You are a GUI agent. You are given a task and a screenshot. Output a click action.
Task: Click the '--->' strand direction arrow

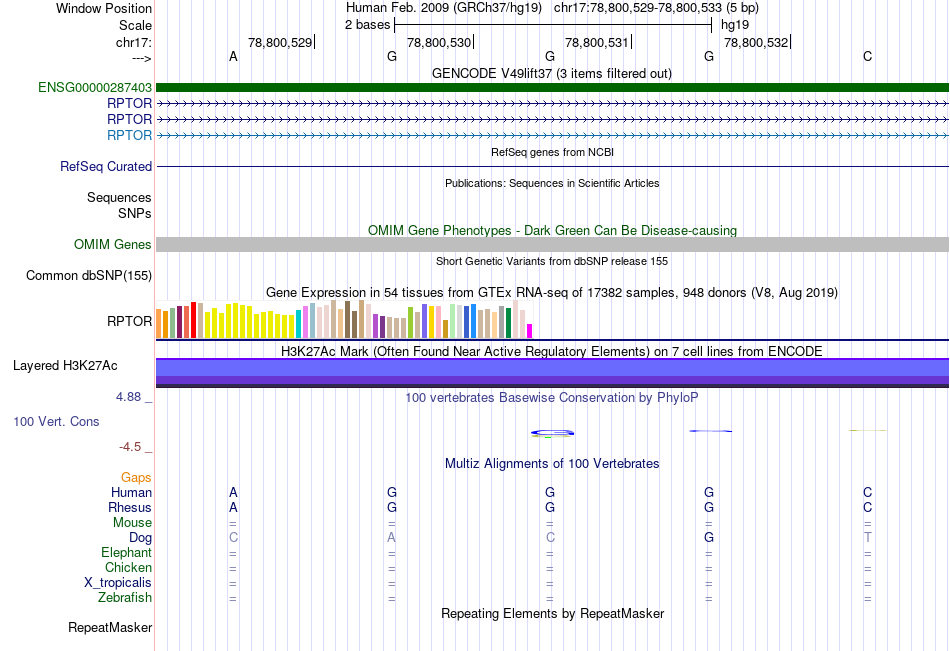click(x=141, y=58)
